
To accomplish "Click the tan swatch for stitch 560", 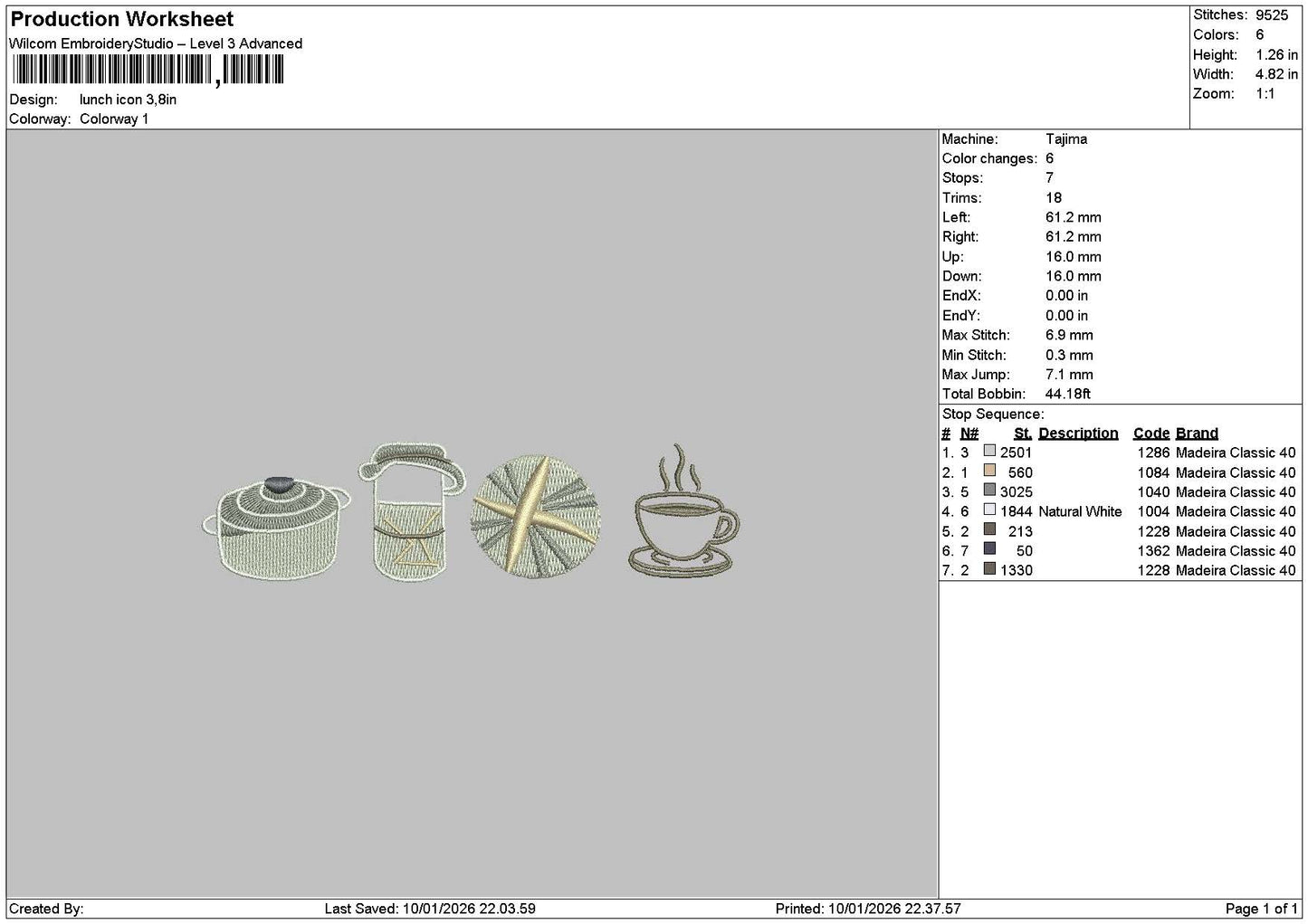I will (x=989, y=472).
